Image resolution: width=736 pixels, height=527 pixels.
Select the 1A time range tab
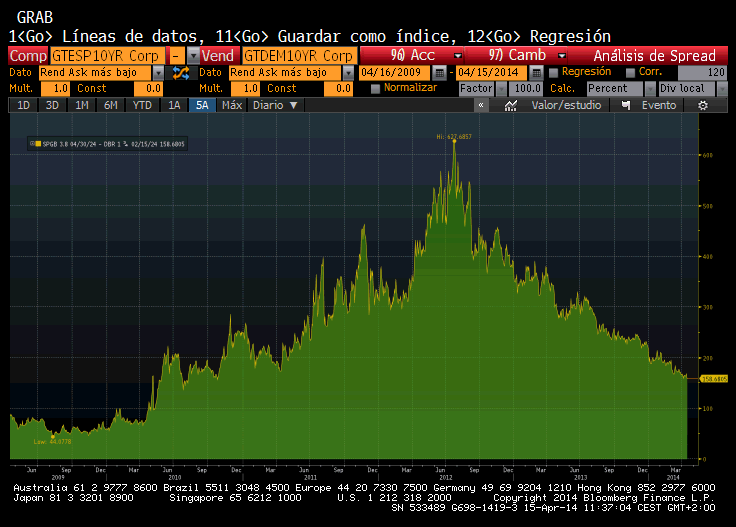(174, 105)
